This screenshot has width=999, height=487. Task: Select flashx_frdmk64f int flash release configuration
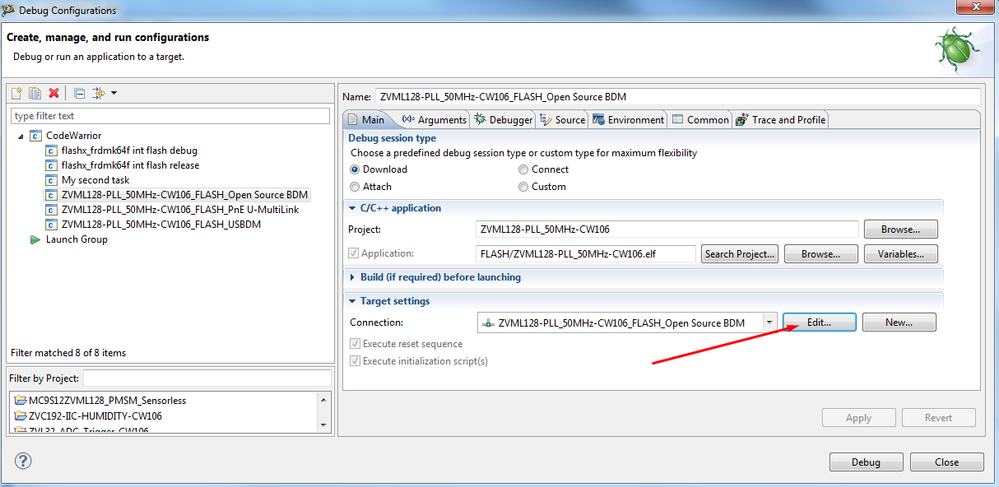130,165
